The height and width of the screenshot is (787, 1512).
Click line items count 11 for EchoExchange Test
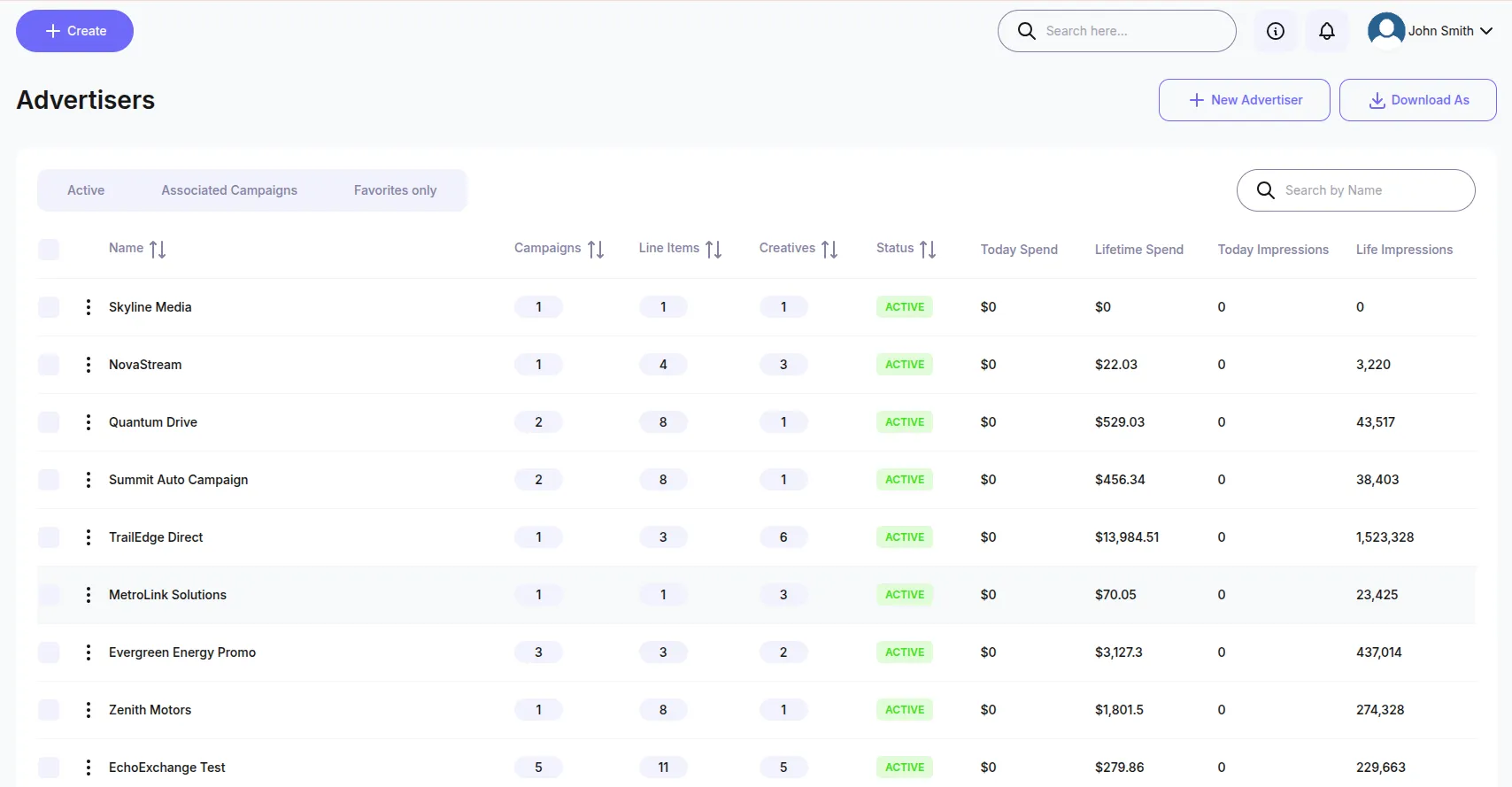click(x=663, y=768)
